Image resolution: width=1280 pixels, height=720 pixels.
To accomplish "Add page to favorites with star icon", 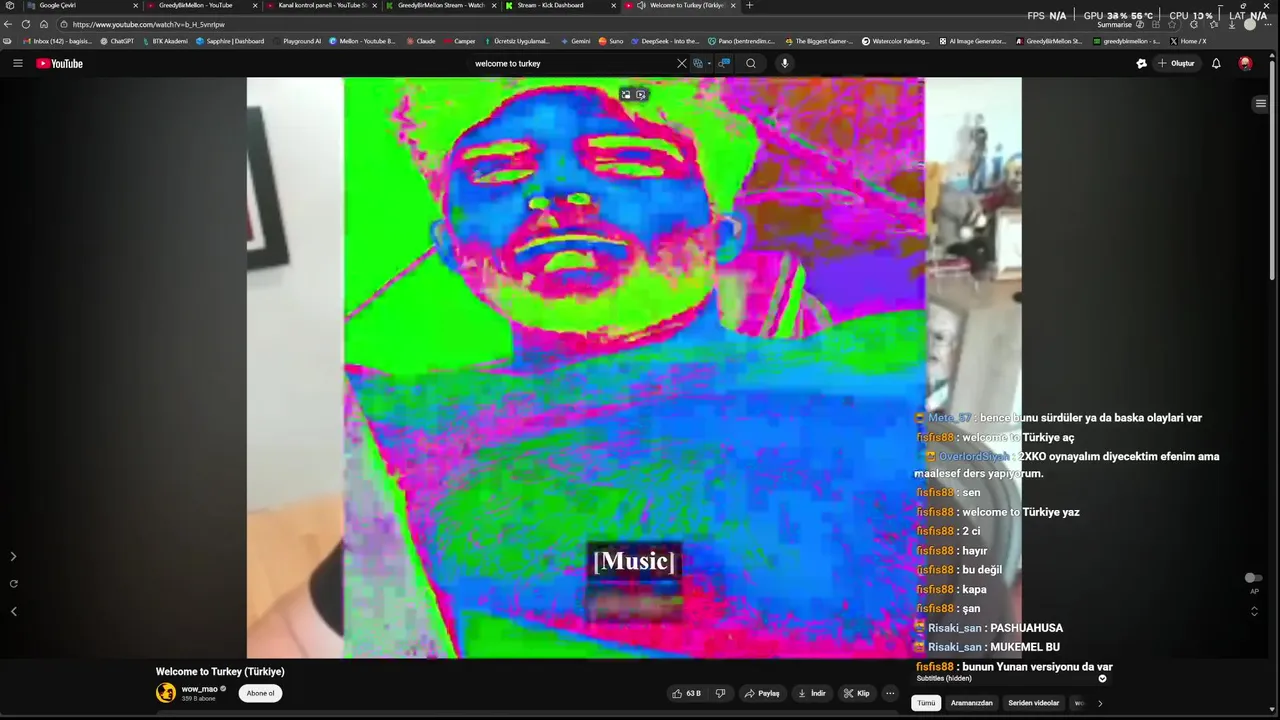I will pos(1174,24).
